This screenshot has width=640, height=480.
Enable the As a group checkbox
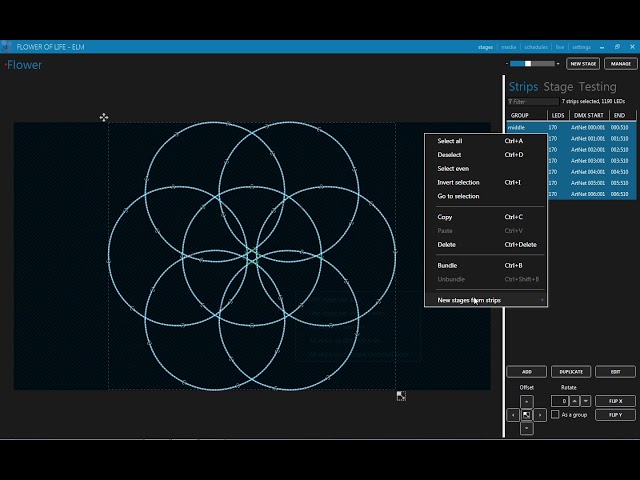555,414
